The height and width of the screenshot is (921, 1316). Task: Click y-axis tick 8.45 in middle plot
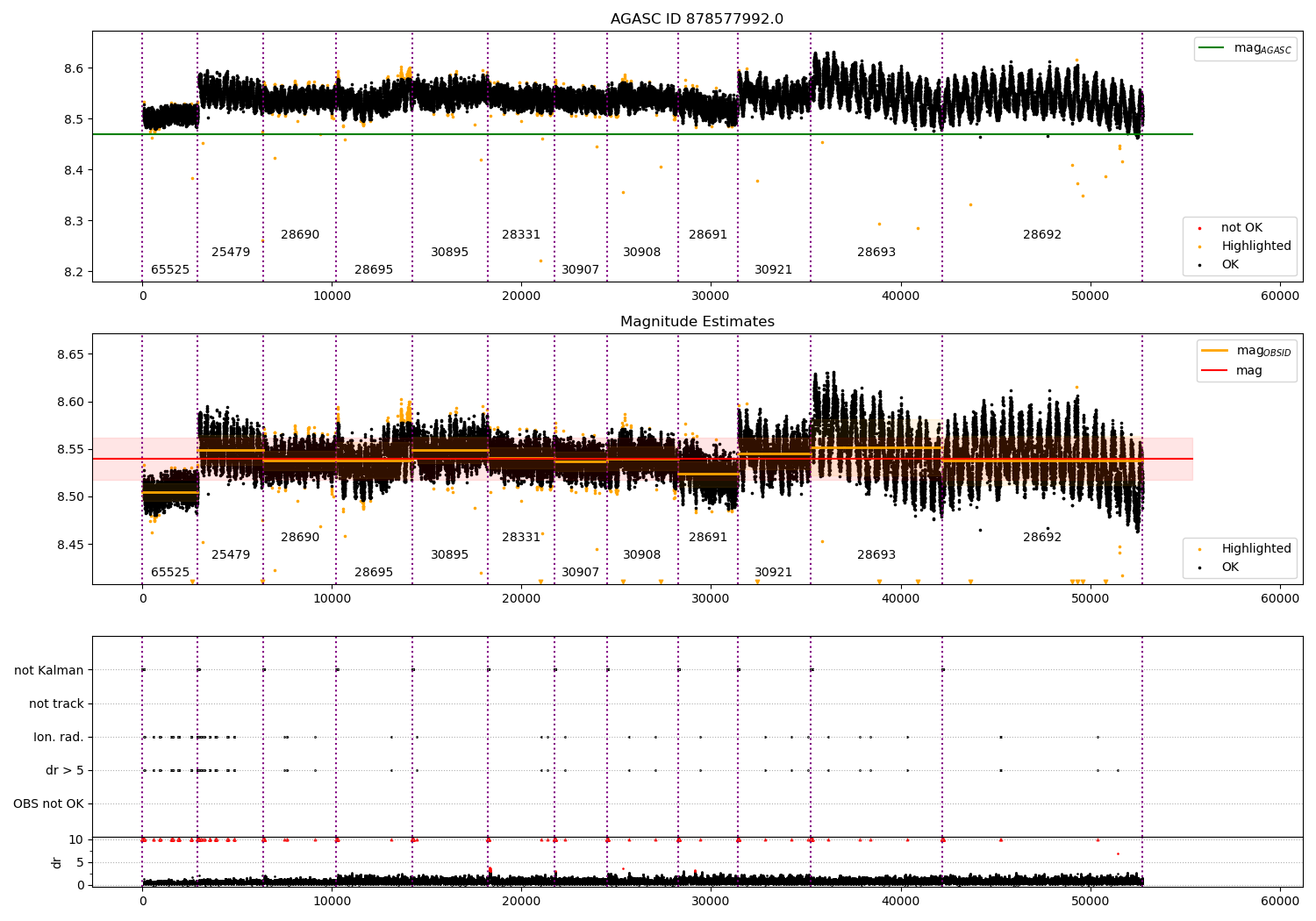(70, 545)
